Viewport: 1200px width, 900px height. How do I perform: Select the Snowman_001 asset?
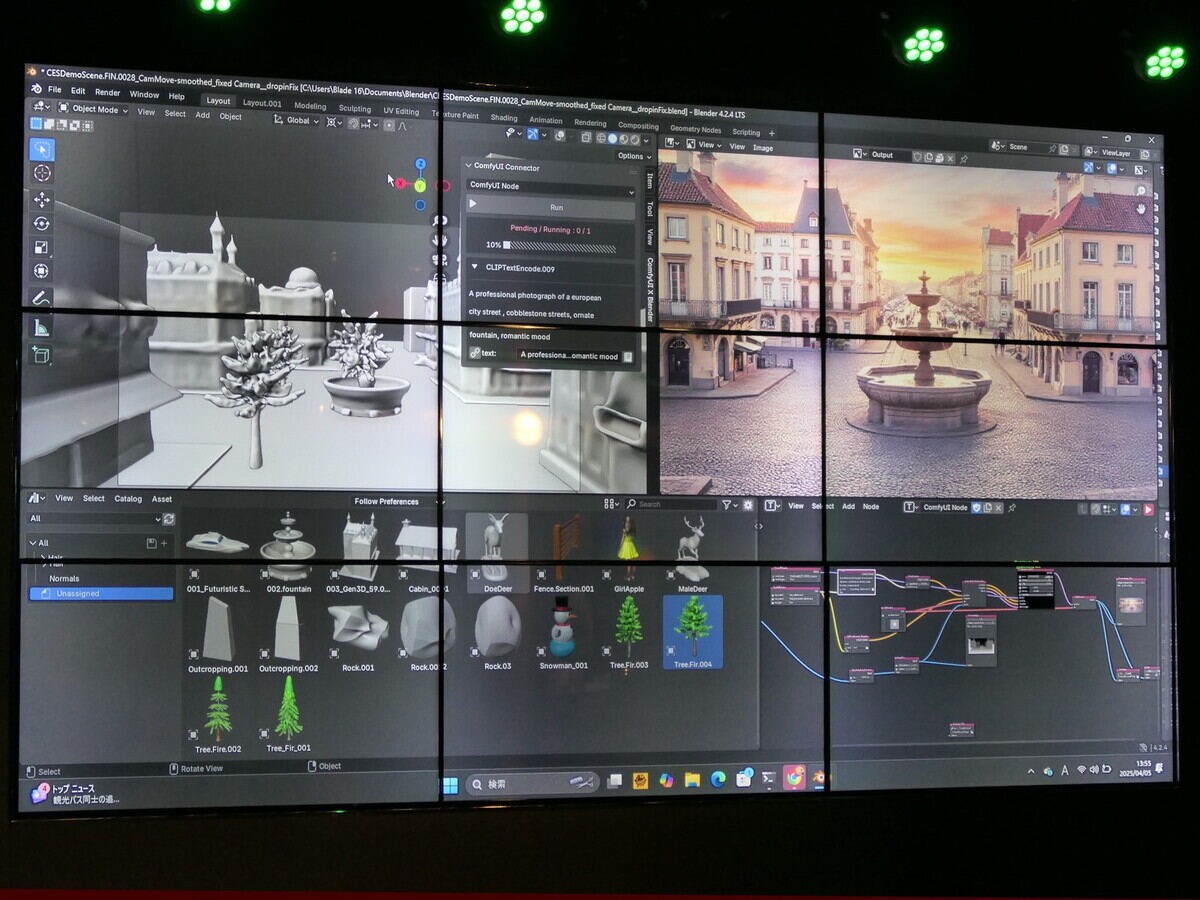563,634
